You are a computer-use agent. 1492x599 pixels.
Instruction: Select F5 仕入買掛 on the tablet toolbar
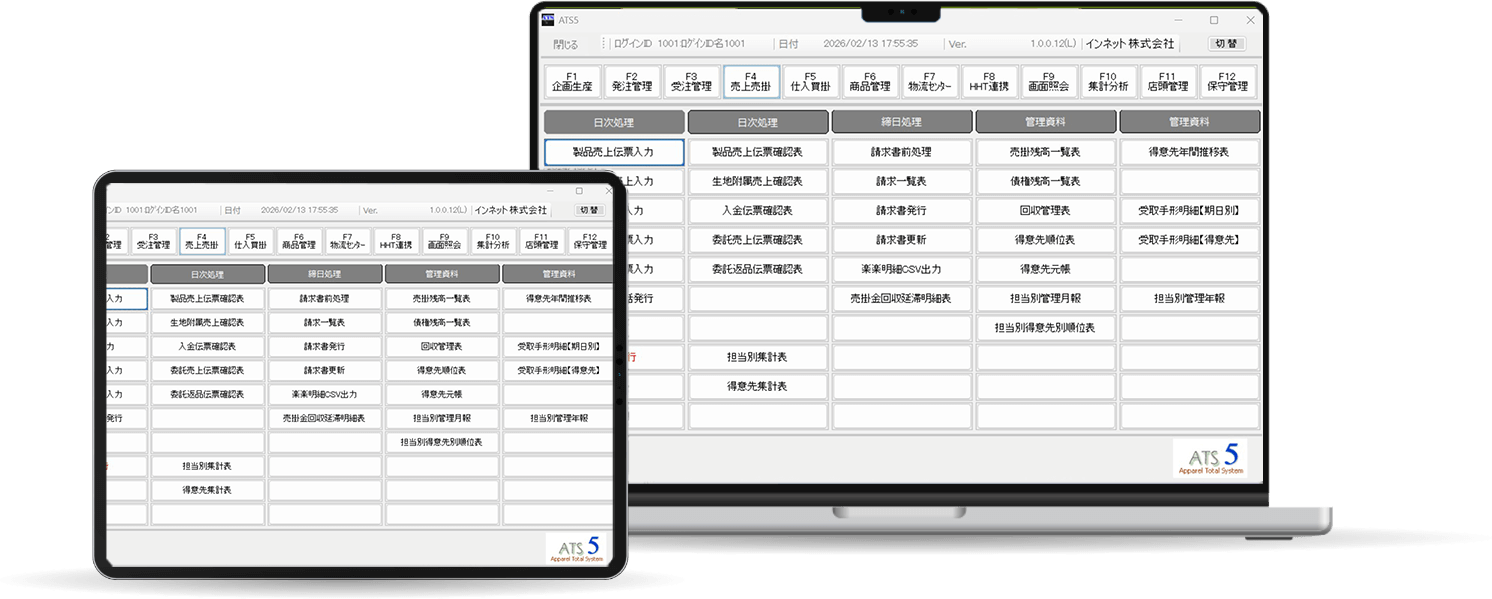(250, 241)
